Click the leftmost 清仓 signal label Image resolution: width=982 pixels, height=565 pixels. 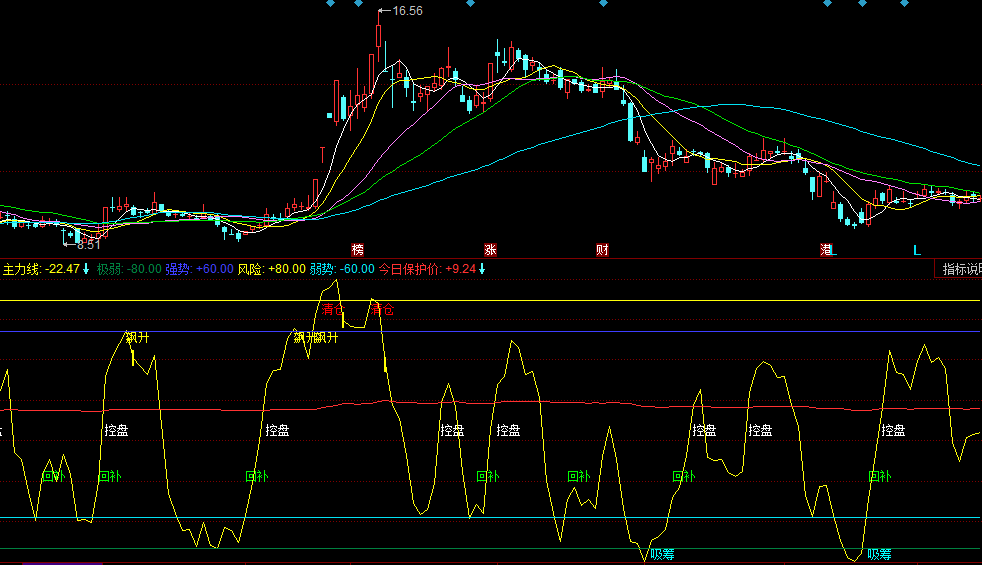coord(332,310)
